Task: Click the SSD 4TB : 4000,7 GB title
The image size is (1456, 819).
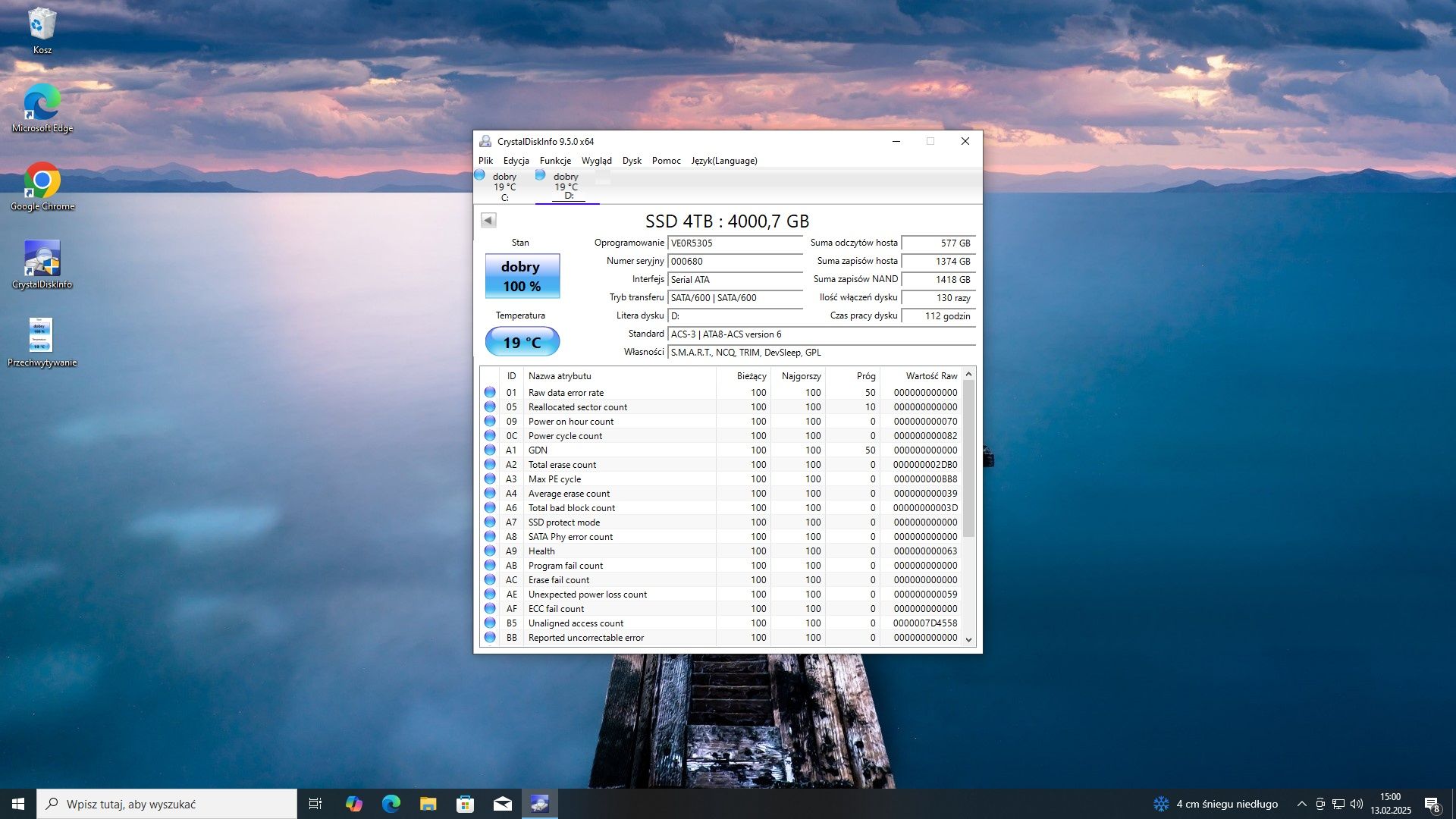Action: tap(727, 221)
